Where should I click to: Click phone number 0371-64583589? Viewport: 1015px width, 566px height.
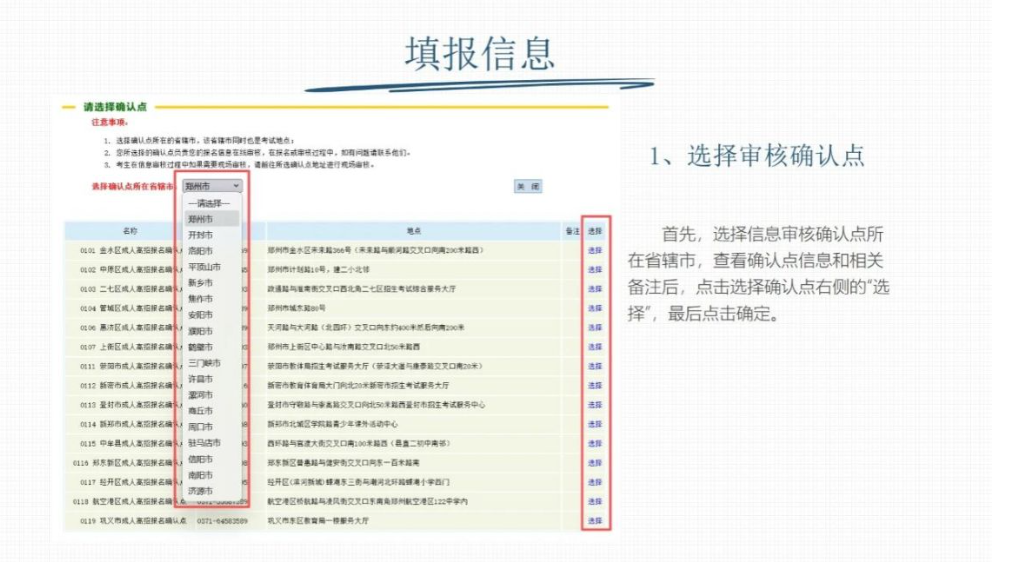223,521
